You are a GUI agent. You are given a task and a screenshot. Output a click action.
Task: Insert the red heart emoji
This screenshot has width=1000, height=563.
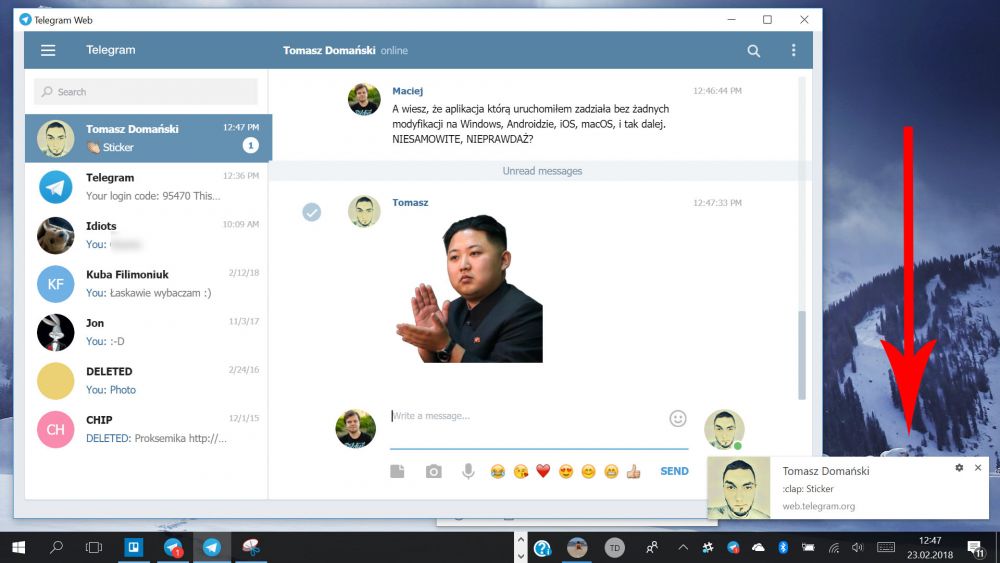point(543,471)
